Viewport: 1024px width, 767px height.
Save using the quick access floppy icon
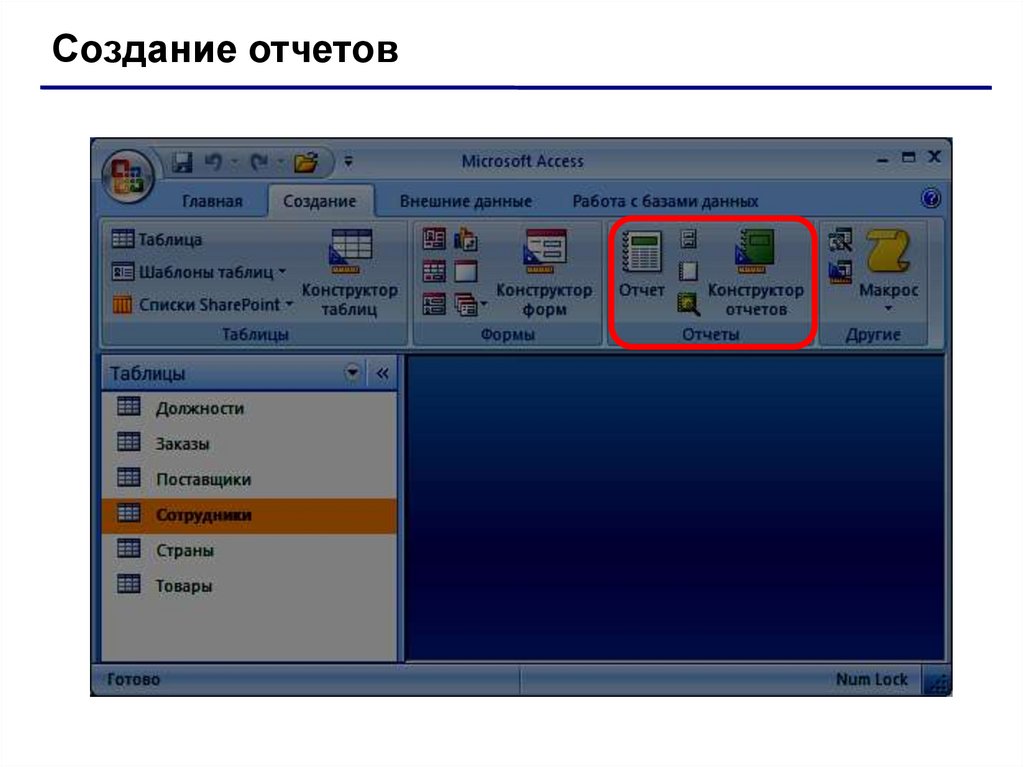(182, 162)
